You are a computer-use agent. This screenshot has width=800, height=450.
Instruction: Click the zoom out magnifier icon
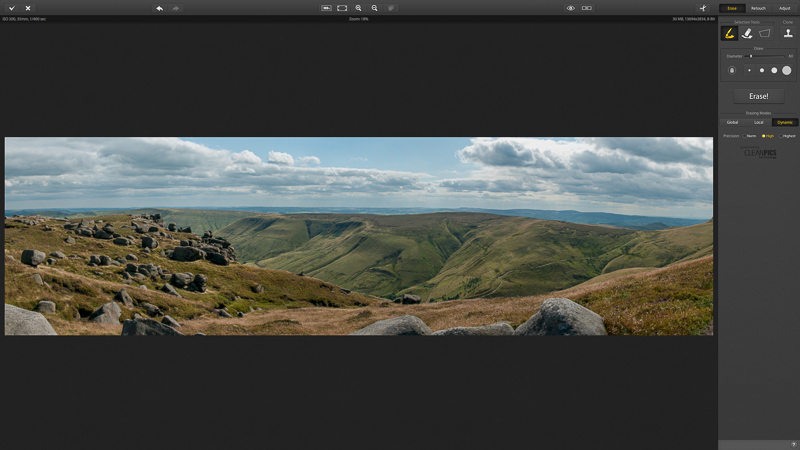374,8
